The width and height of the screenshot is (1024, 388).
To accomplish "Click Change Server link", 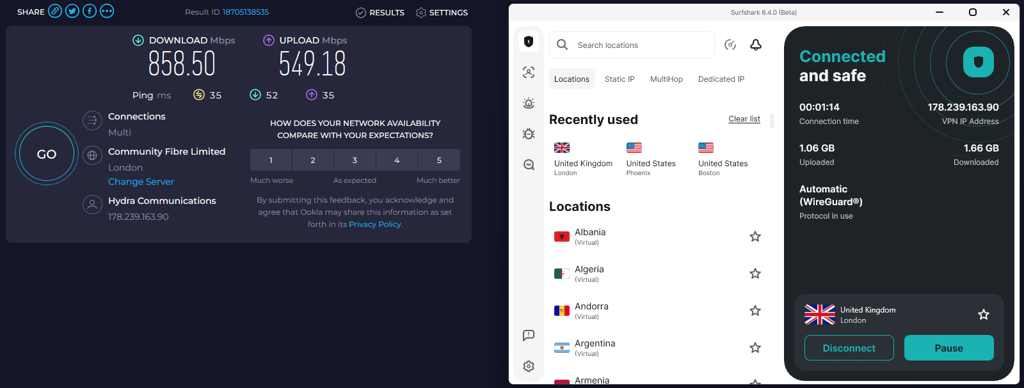I will (x=141, y=182).
